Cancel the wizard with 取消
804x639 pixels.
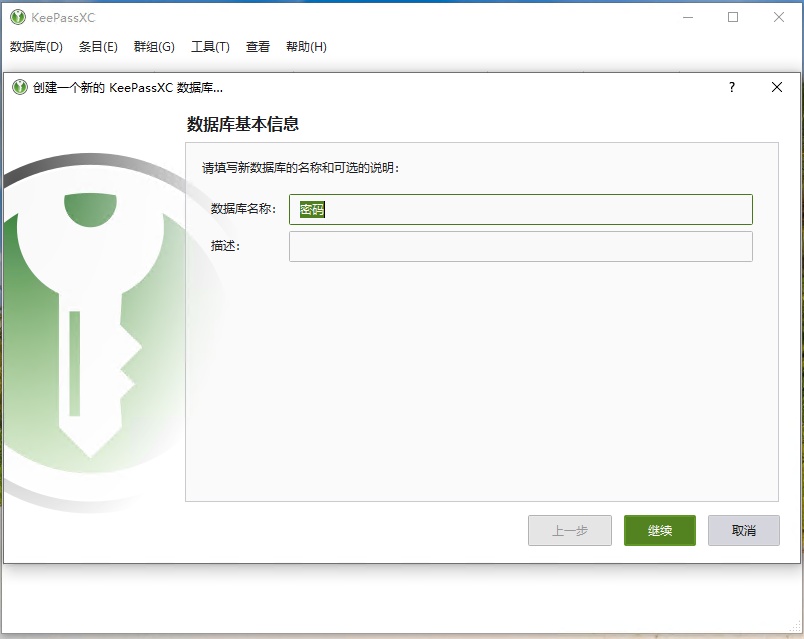pyautogui.click(x=744, y=530)
